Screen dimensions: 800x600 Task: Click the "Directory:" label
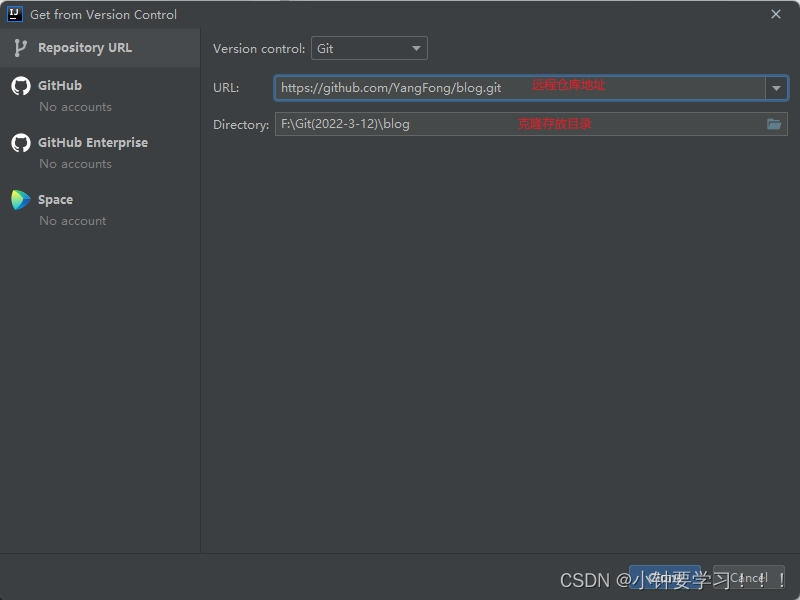(241, 124)
